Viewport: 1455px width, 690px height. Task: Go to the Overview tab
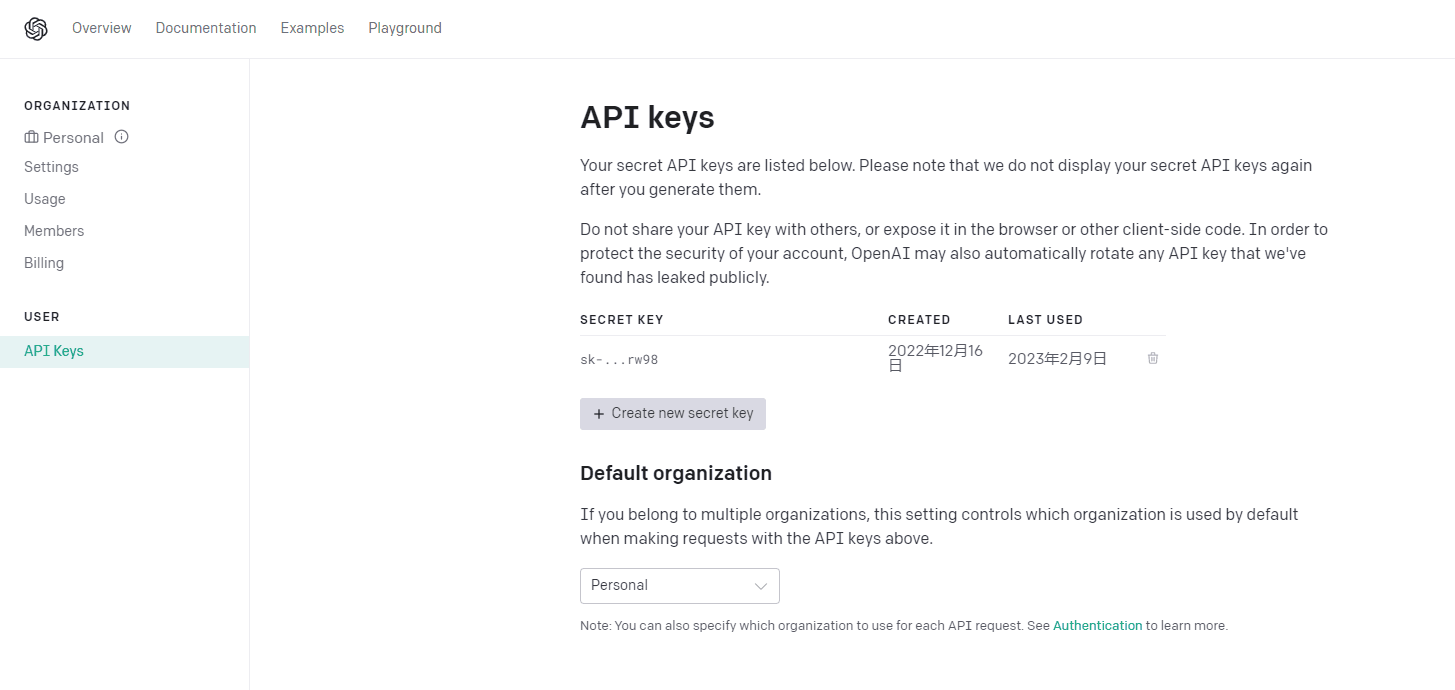[x=101, y=28]
